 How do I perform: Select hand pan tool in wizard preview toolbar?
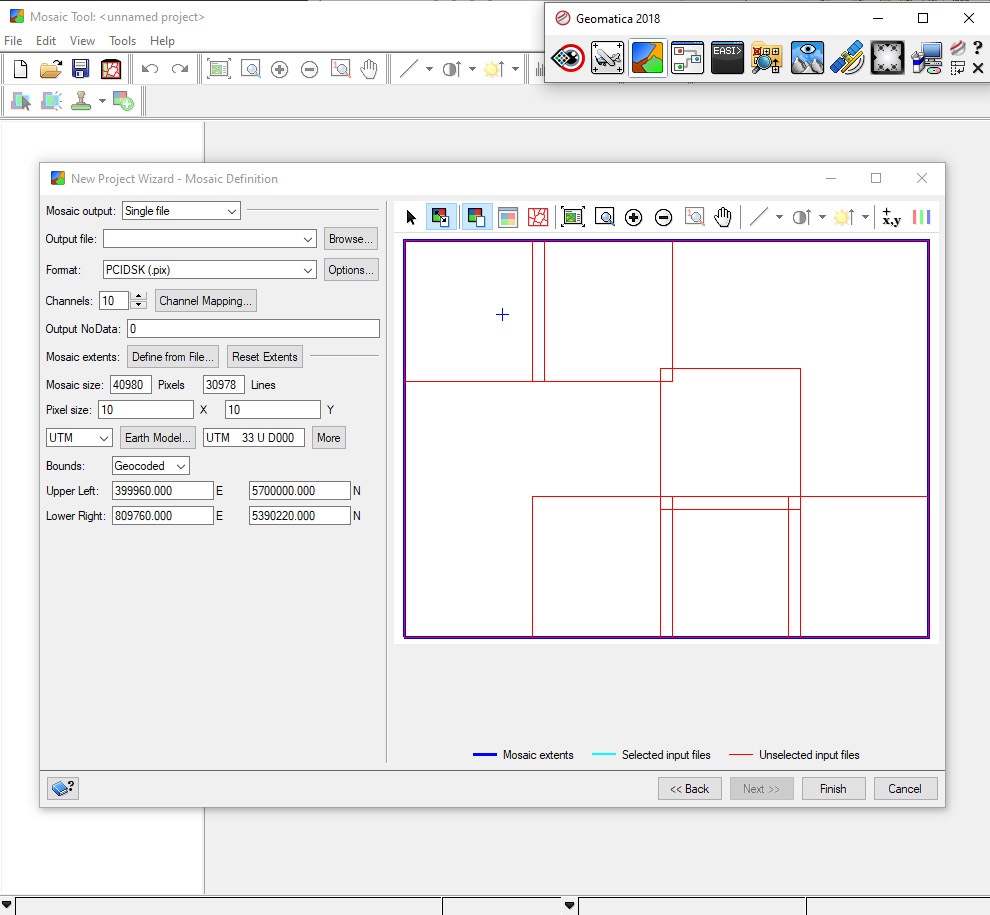coord(723,217)
